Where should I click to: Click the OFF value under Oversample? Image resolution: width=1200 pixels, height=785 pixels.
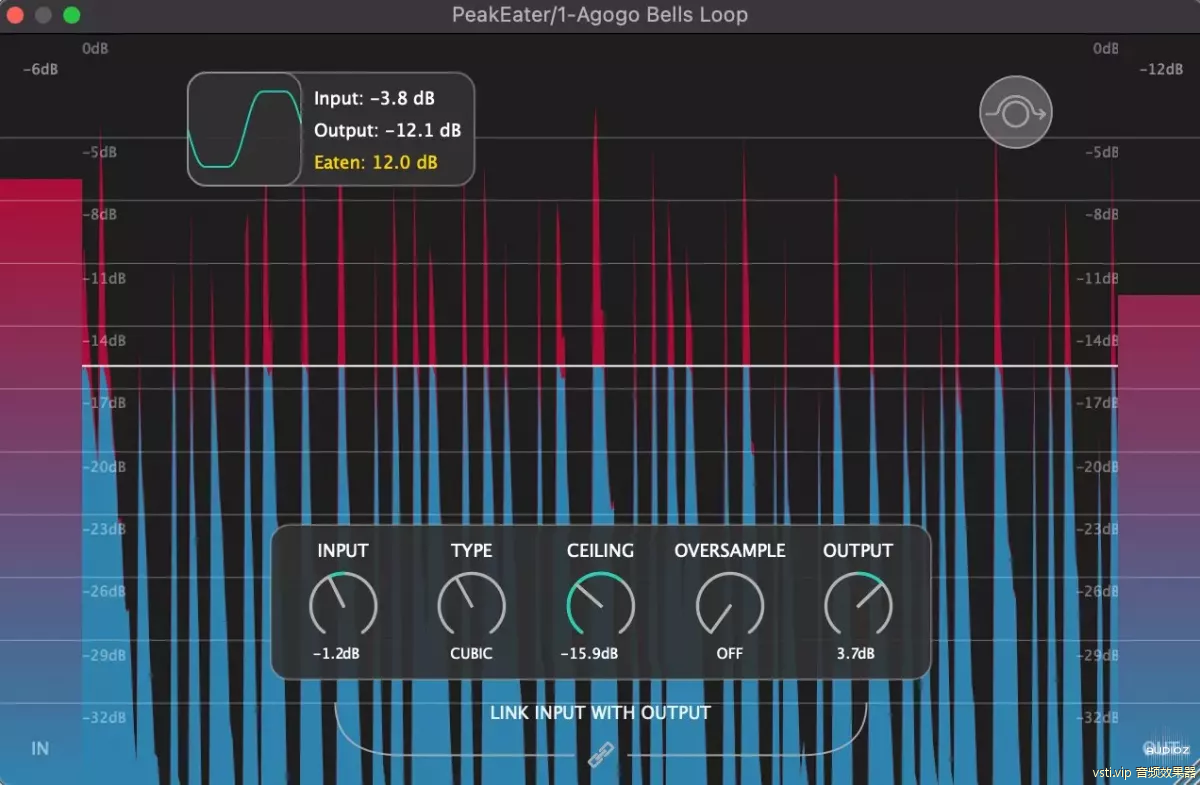[729, 654]
